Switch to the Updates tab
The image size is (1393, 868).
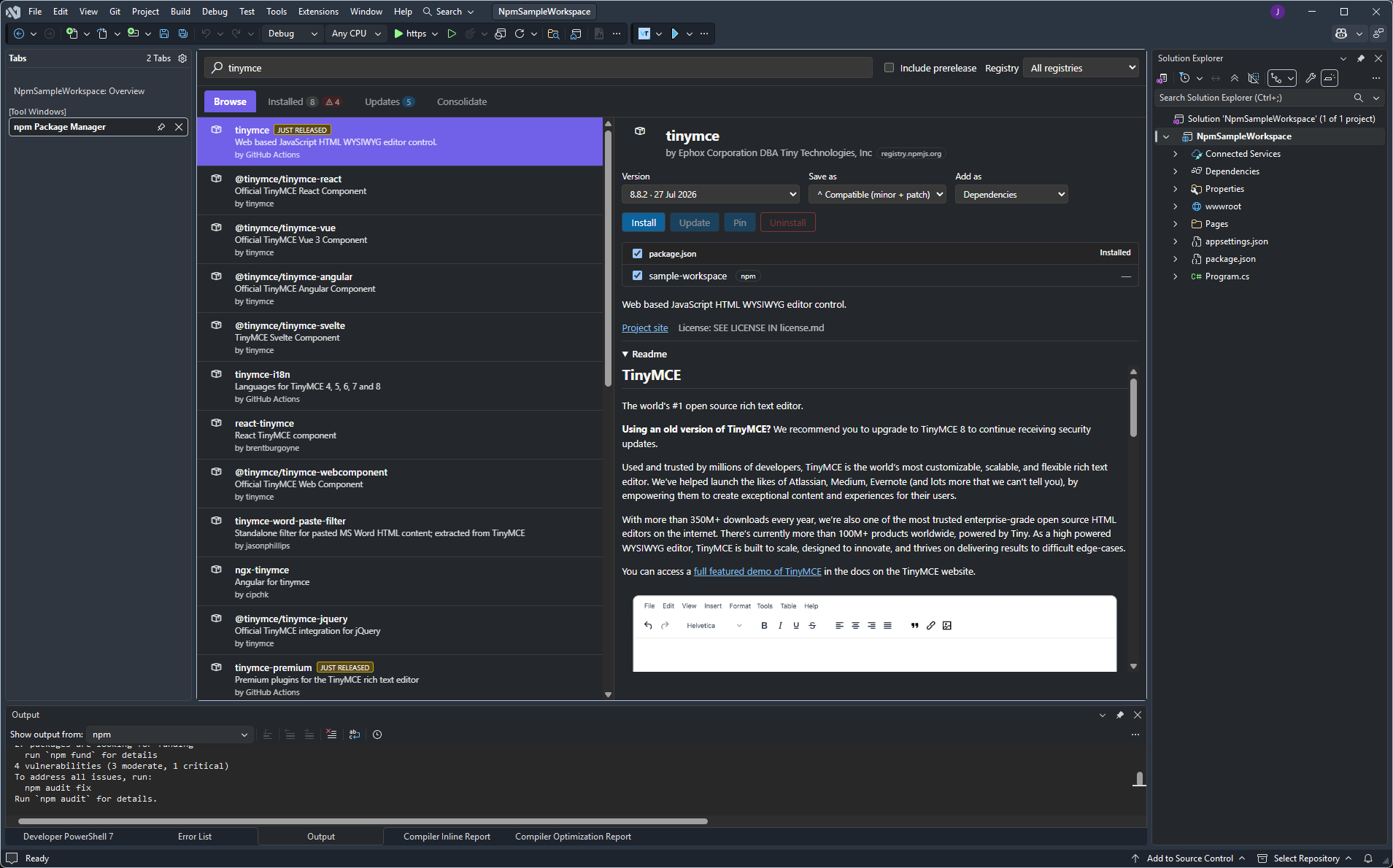(390, 102)
